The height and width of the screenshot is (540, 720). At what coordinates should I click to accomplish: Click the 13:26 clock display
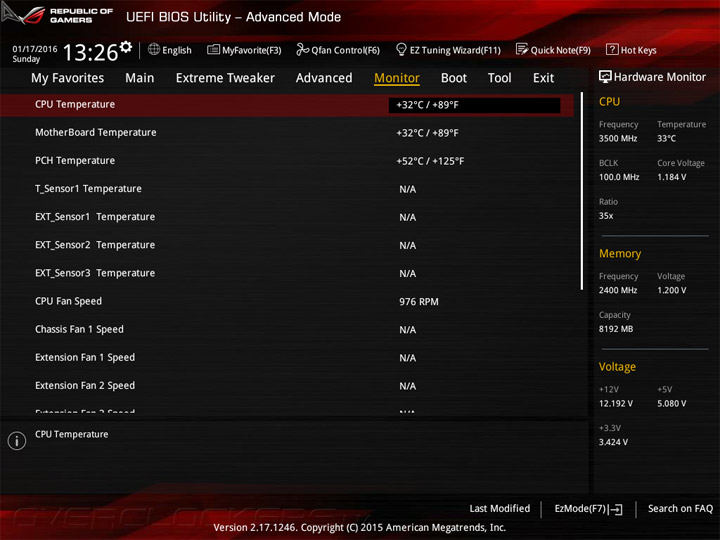pos(90,52)
